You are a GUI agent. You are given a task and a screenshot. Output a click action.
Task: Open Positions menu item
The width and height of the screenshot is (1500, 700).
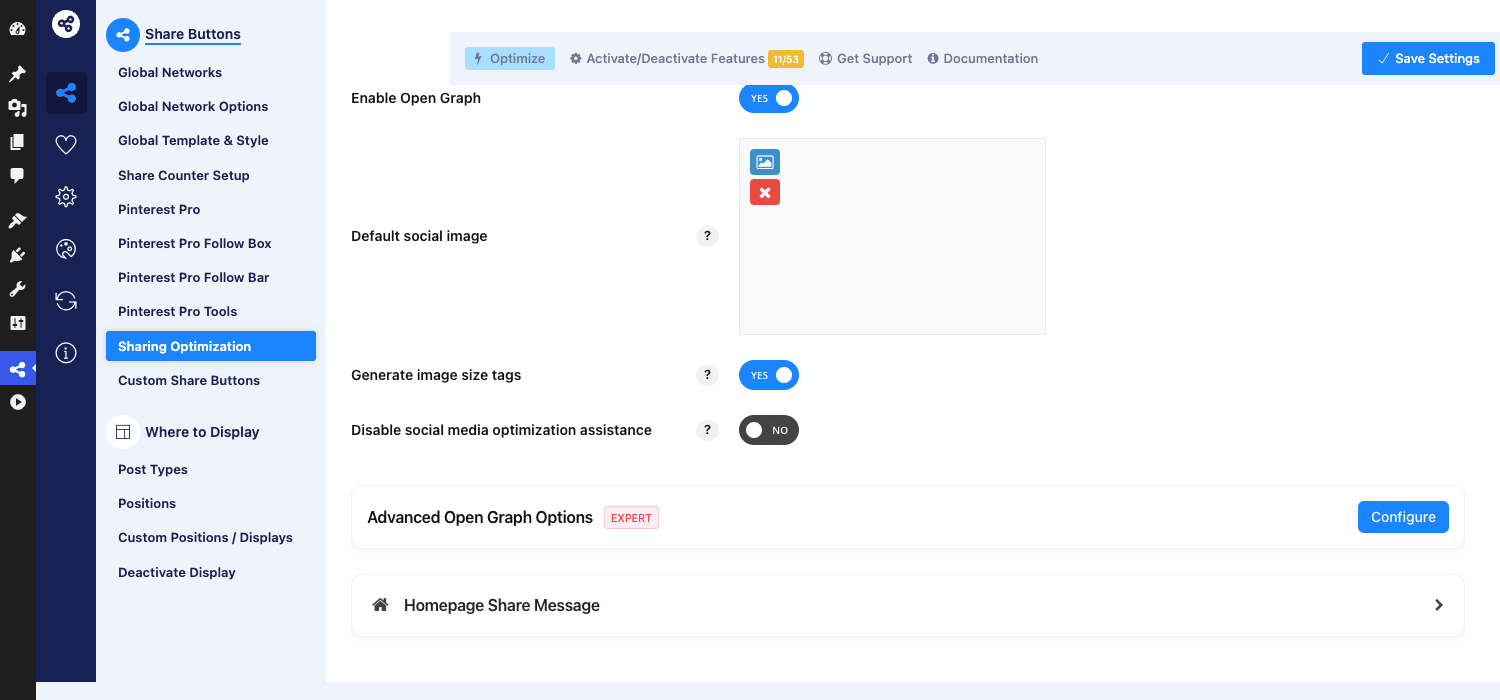tap(147, 503)
